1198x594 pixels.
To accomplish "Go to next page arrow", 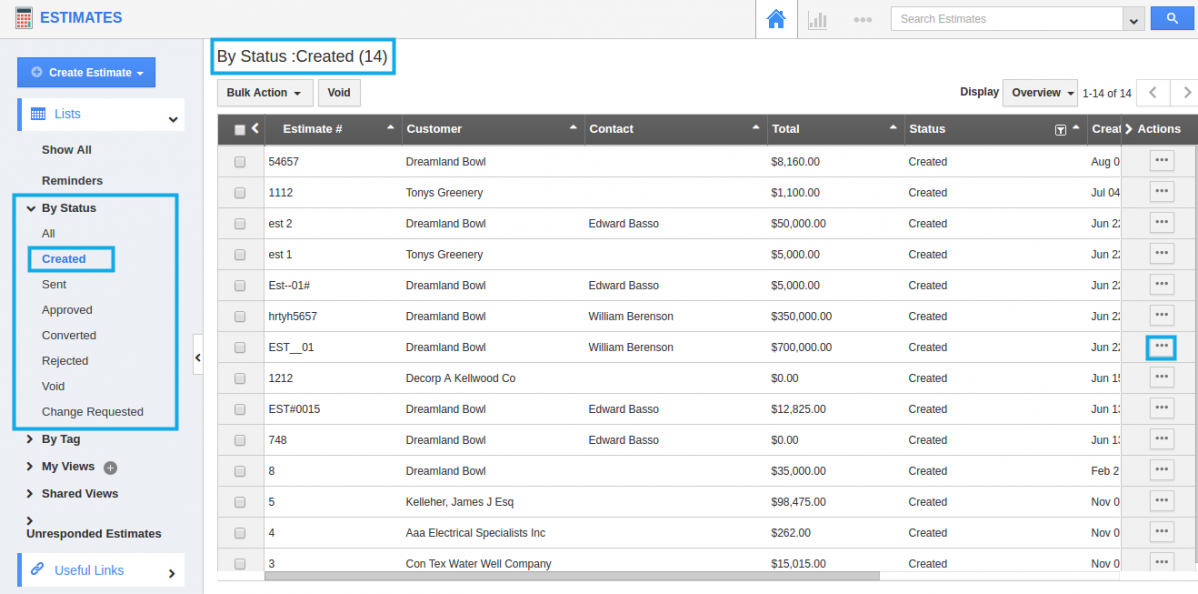I will pyautogui.click(x=1187, y=93).
